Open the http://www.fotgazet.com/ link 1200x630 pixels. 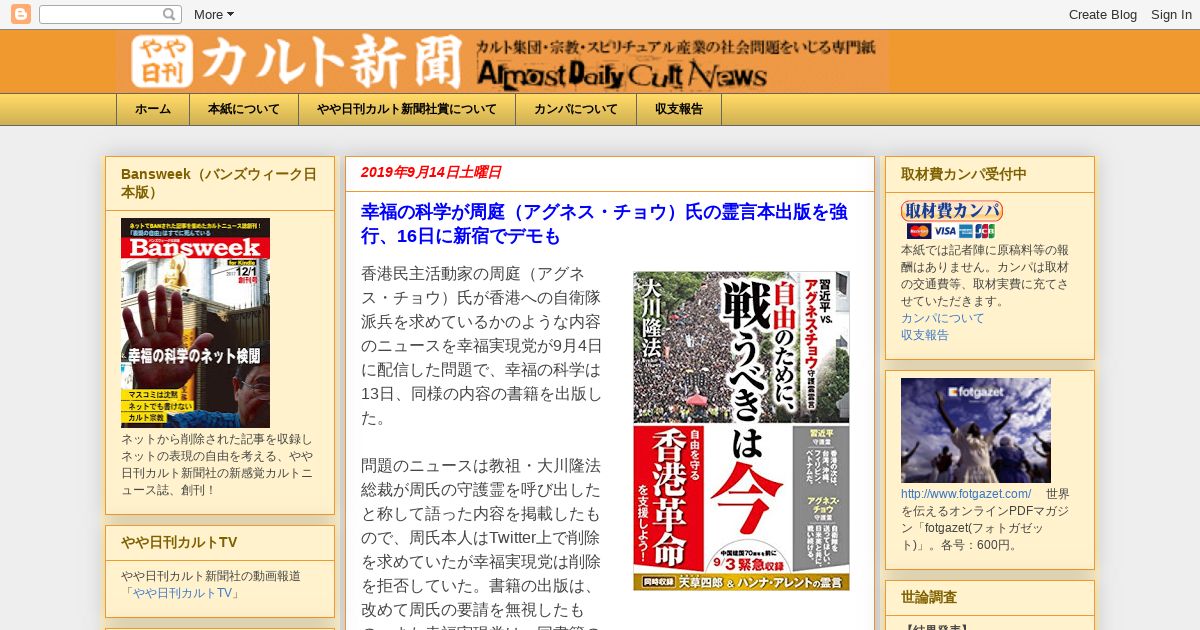966,494
